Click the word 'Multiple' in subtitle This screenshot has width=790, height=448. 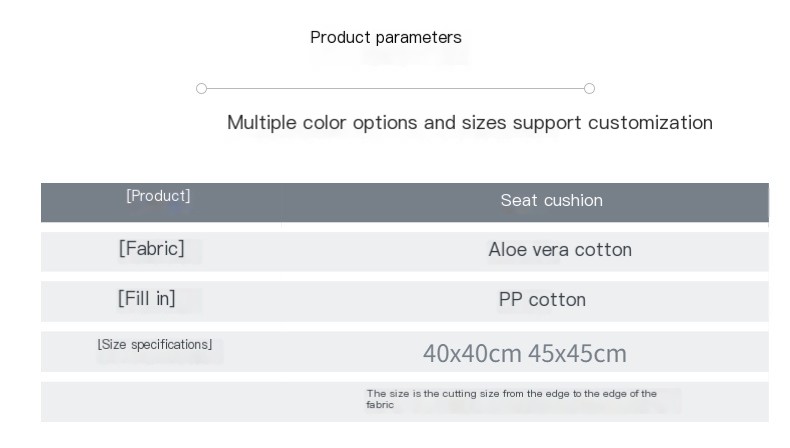261,123
